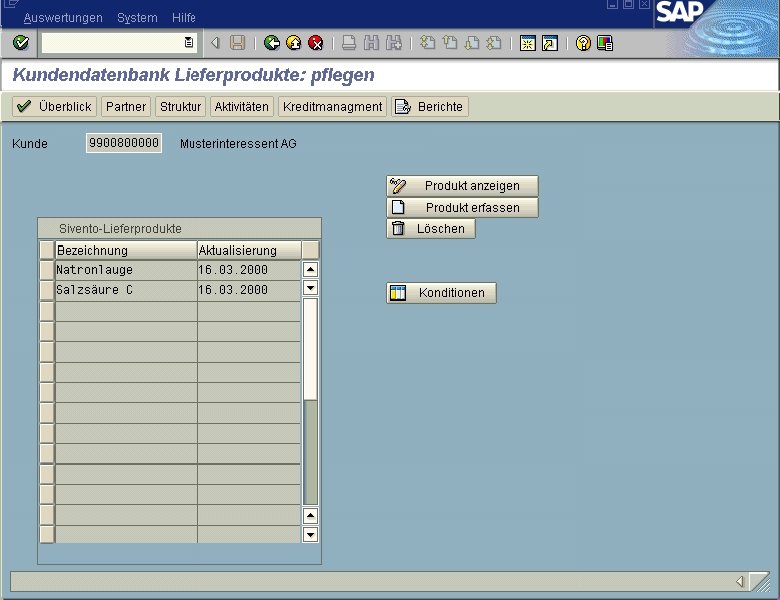Expand the status bar with the triangle arrow

(x=740, y=581)
